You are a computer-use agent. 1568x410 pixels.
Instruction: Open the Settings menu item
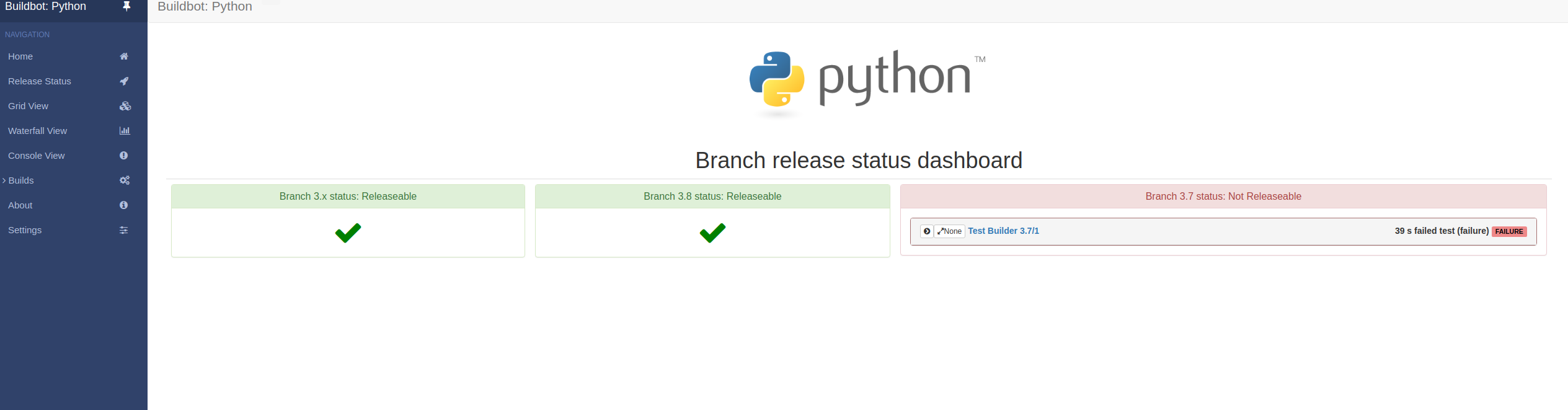click(25, 230)
